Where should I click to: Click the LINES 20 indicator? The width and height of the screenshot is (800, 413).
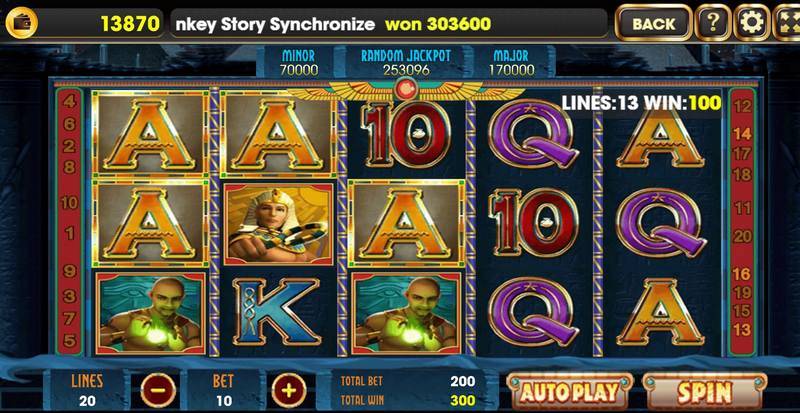tap(87, 390)
